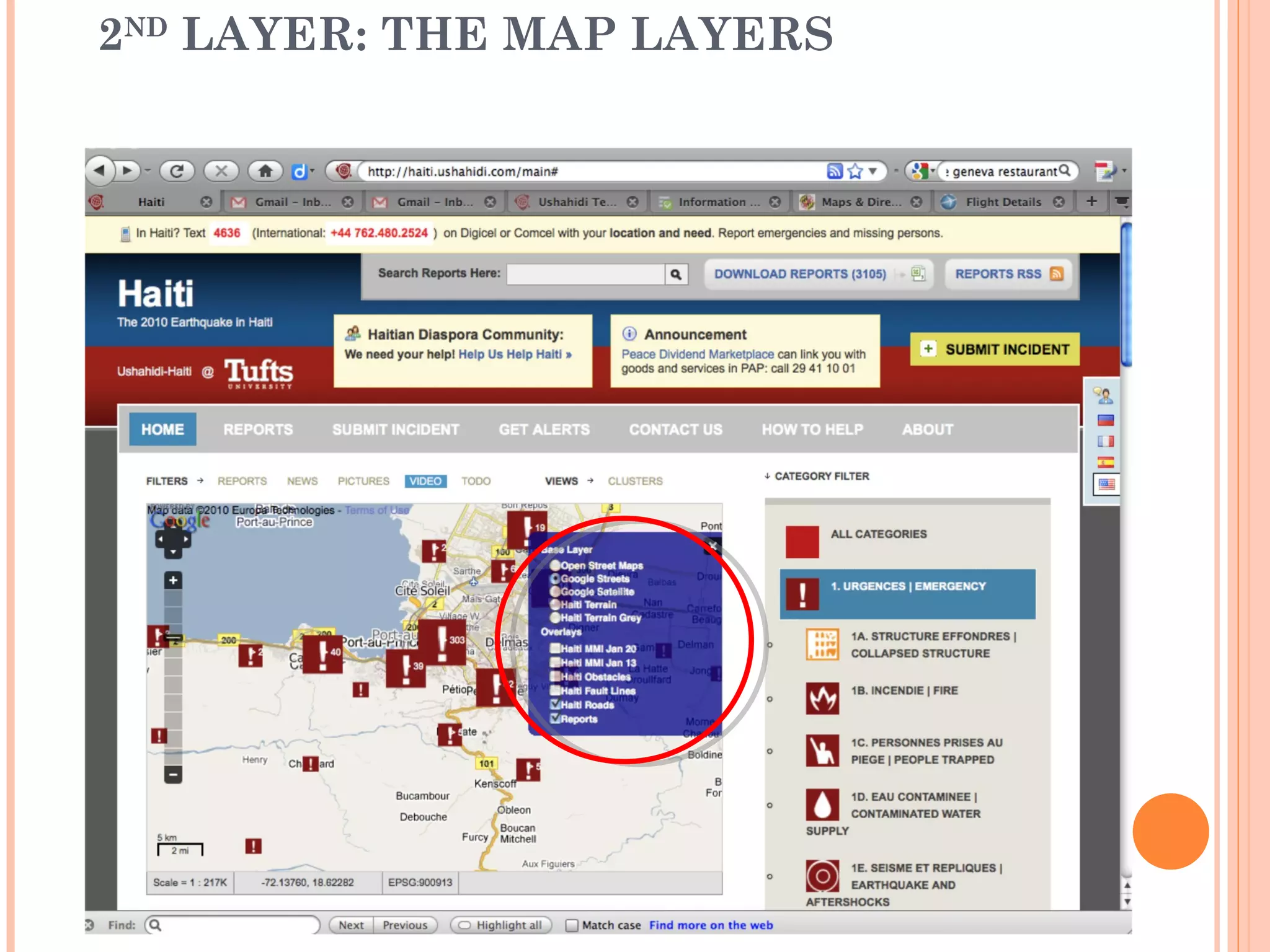Click the Earthquake and Aftershocks category icon
Viewport: 1270px width, 952px height.
point(822,876)
